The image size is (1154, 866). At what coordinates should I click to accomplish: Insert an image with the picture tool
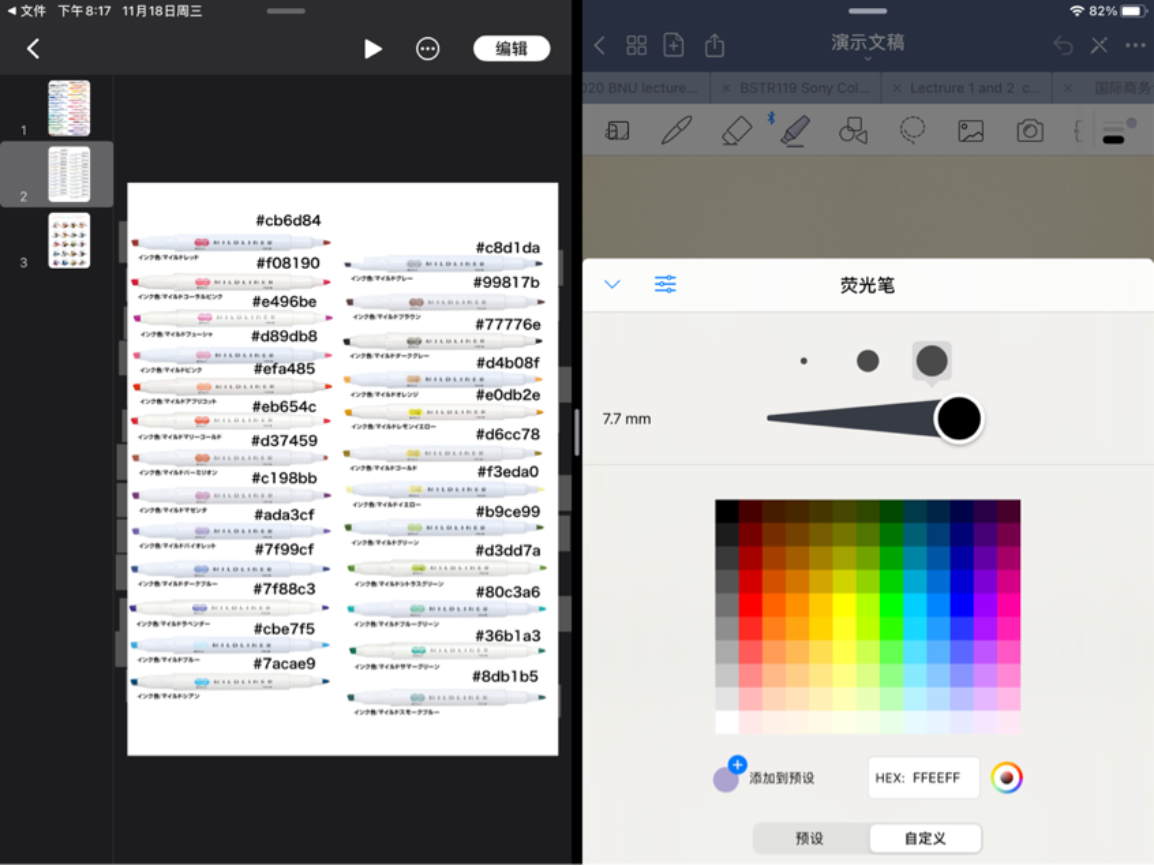coord(970,131)
